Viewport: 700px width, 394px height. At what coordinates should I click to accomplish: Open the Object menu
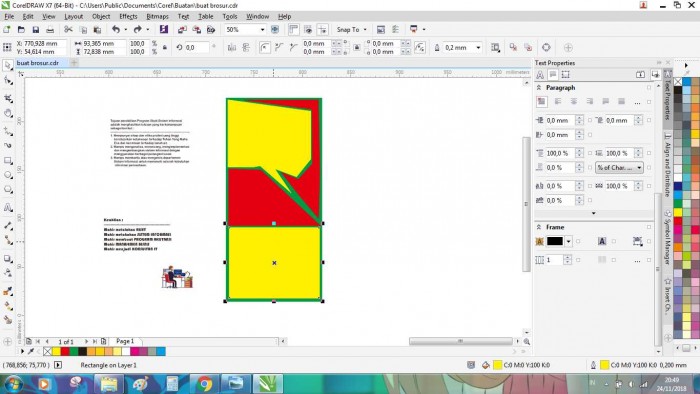point(101,17)
